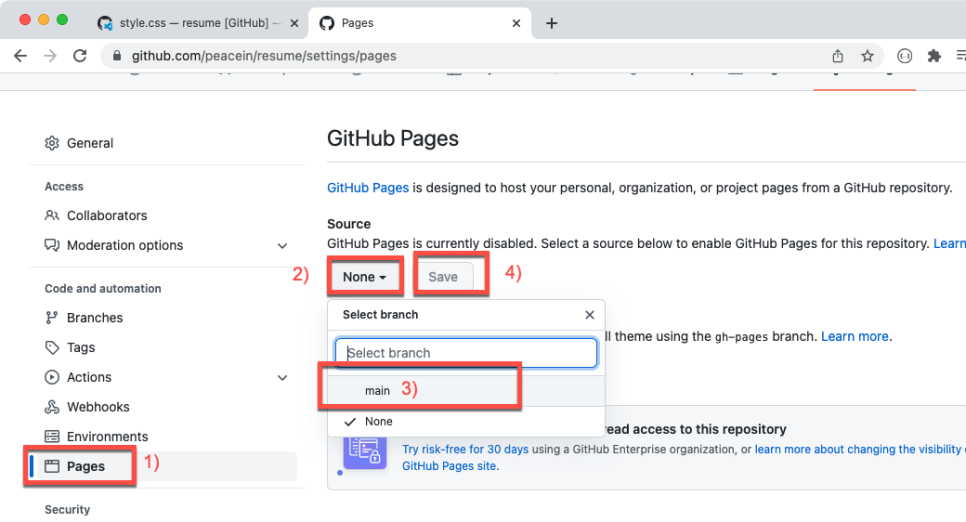Open Try risk-free for 30 days link
966x522 pixels.
click(x=465, y=449)
